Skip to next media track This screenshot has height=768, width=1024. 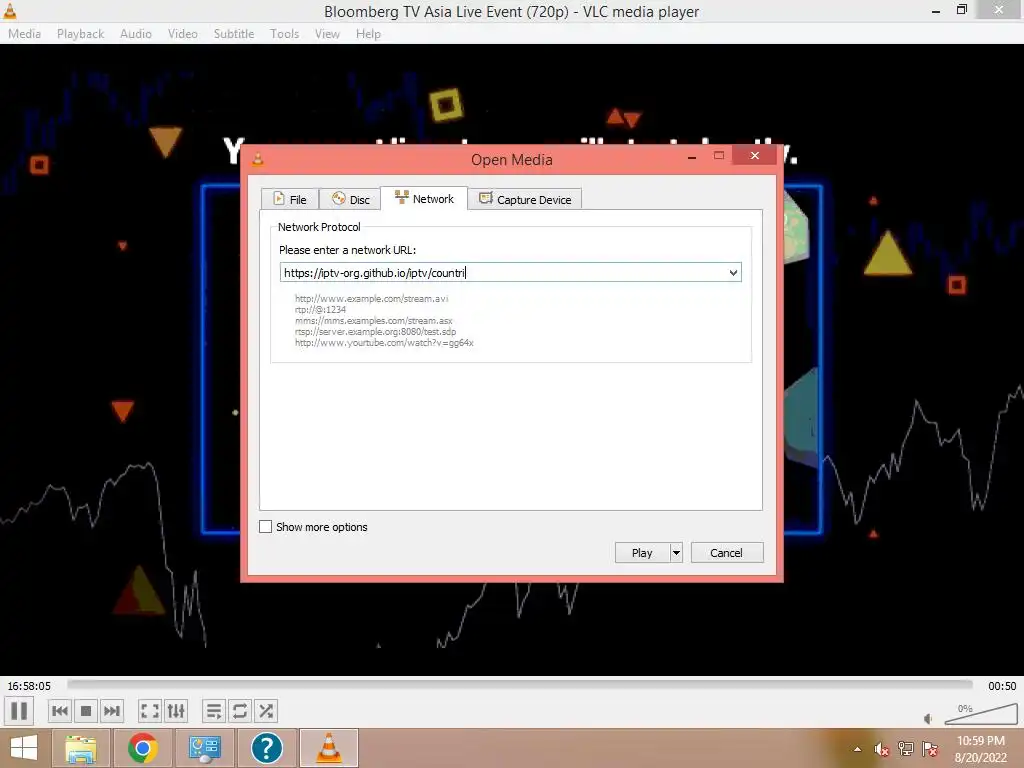pyautogui.click(x=112, y=711)
